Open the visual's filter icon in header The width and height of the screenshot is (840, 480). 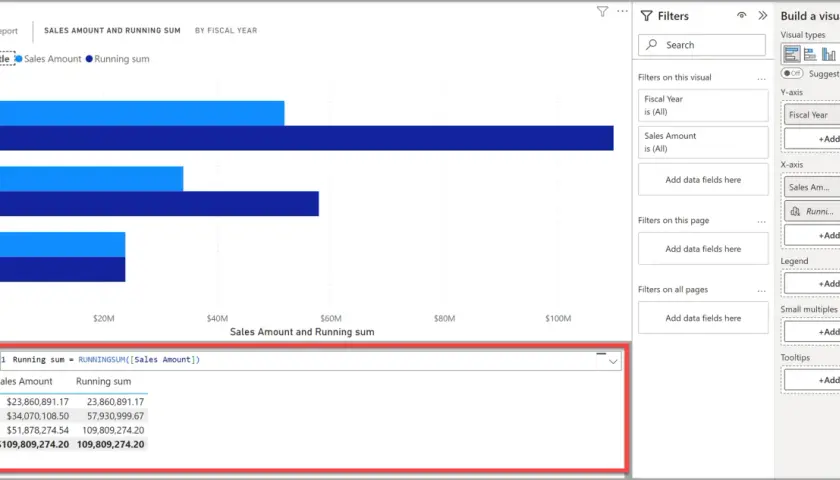click(x=602, y=11)
